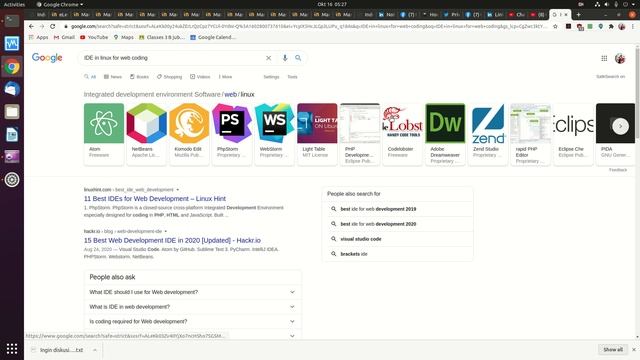The height and width of the screenshot is (360, 640).
Task: Open Google Chrome app menu in top bar
Action: tap(60, 4)
